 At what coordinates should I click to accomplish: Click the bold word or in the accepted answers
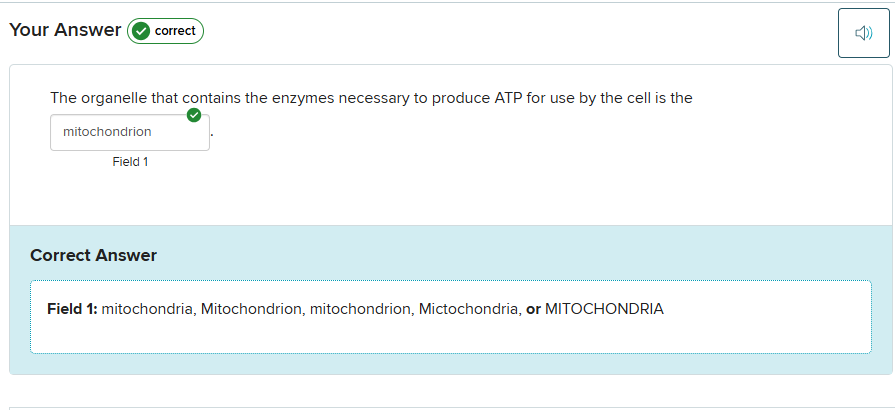pyautogui.click(x=533, y=309)
